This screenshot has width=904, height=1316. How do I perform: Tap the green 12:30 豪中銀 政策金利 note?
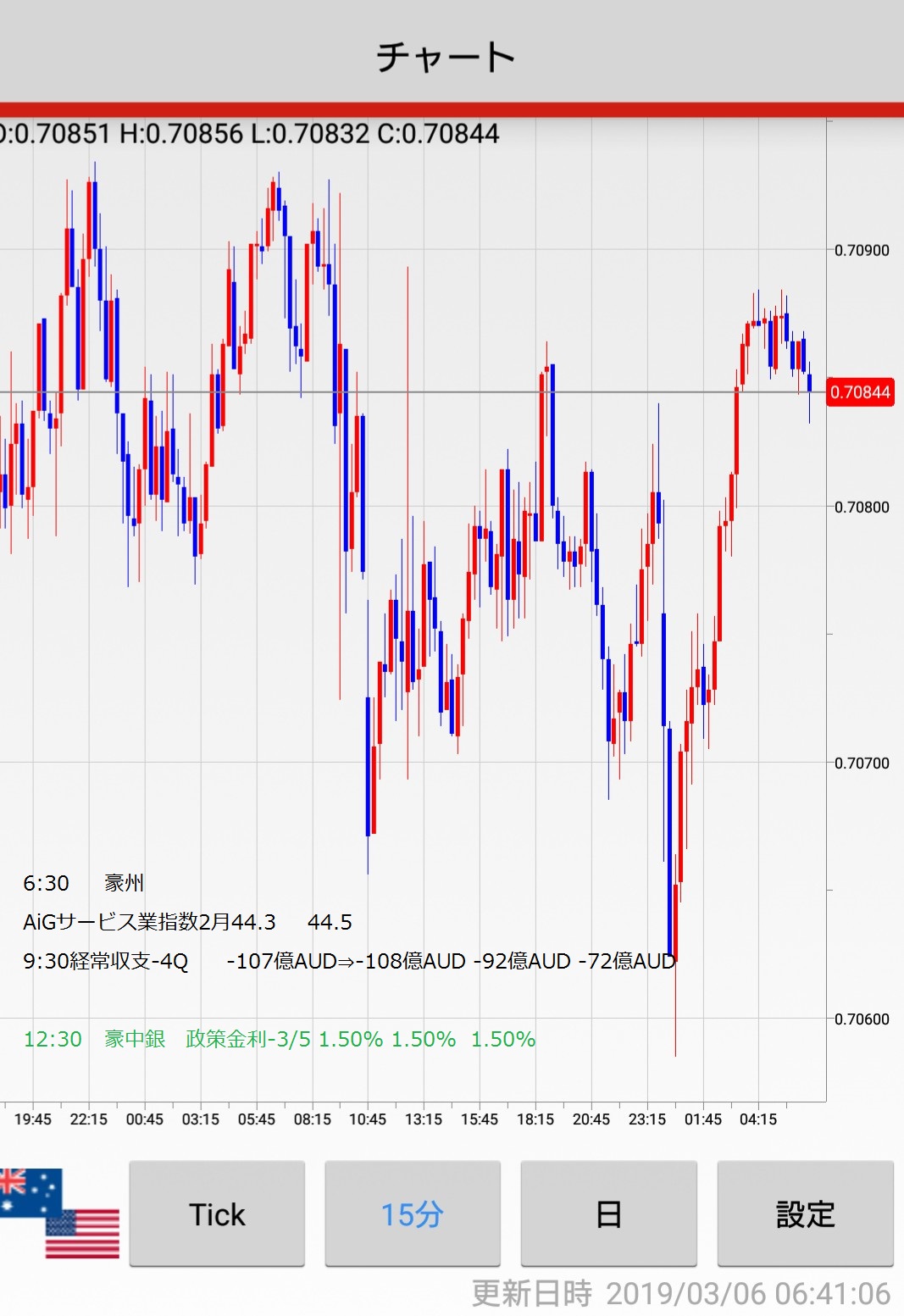coord(279,1040)
